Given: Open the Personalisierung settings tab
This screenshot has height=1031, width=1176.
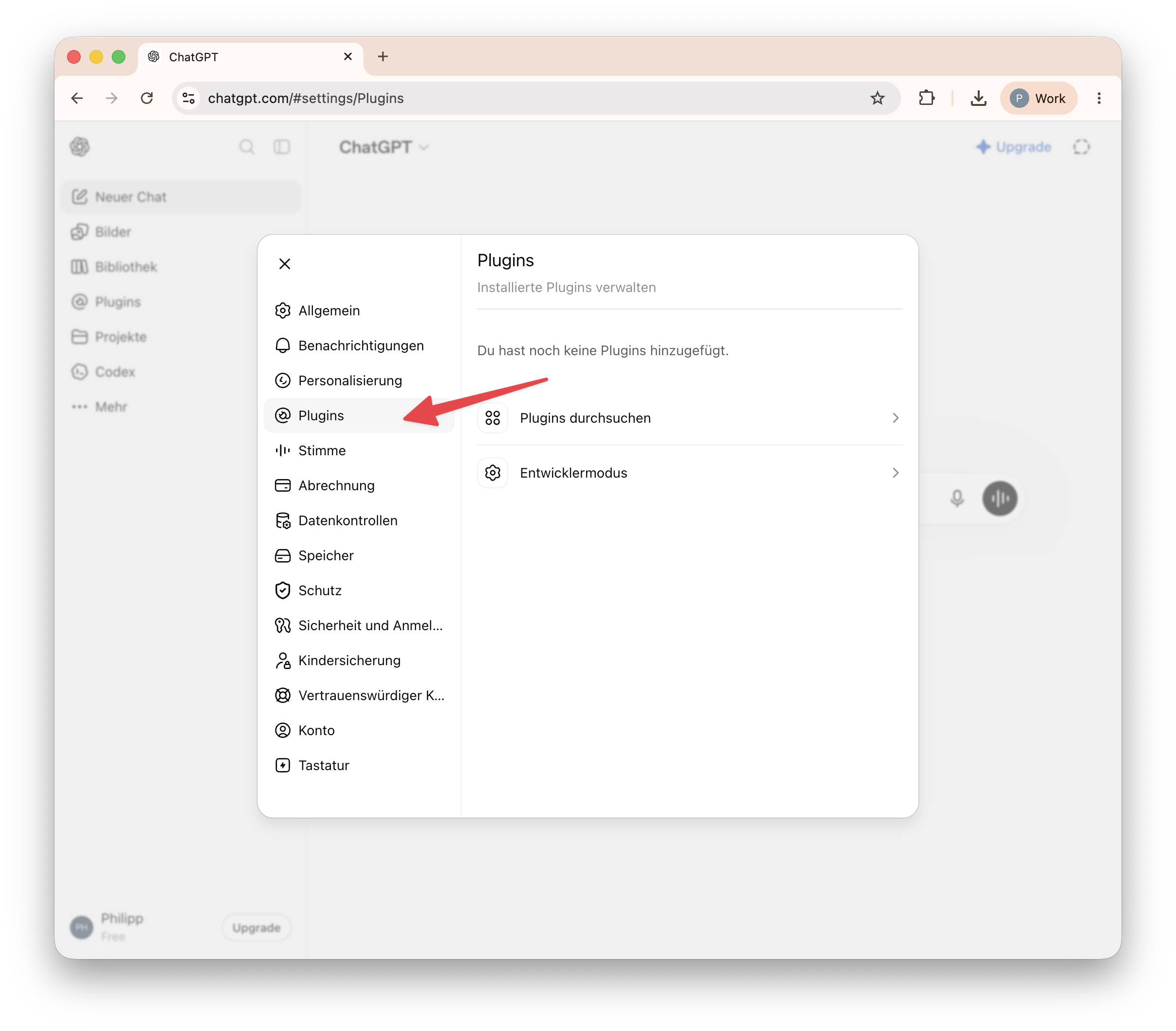Looking at the screenshot, I should pyautogui.click(x=359, y=381).
